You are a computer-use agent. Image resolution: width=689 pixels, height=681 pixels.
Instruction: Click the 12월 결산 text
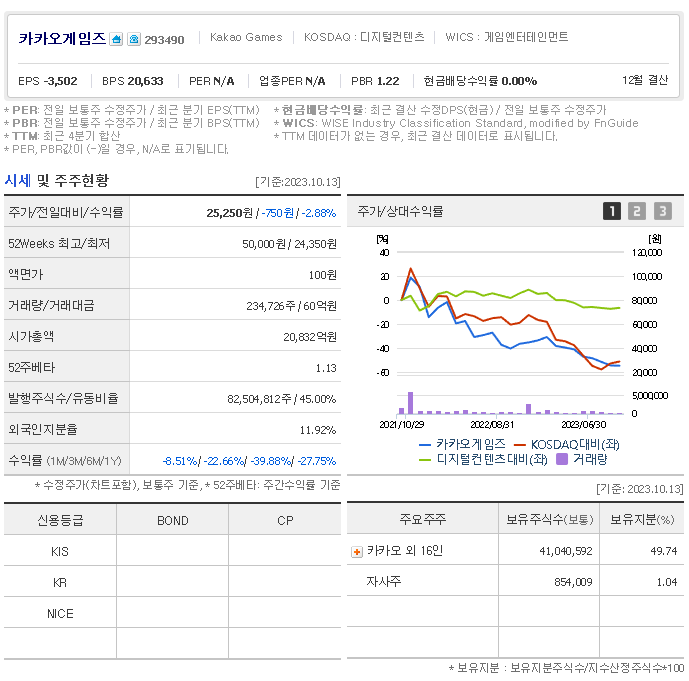pyautogui.click(x=645, y=80)
